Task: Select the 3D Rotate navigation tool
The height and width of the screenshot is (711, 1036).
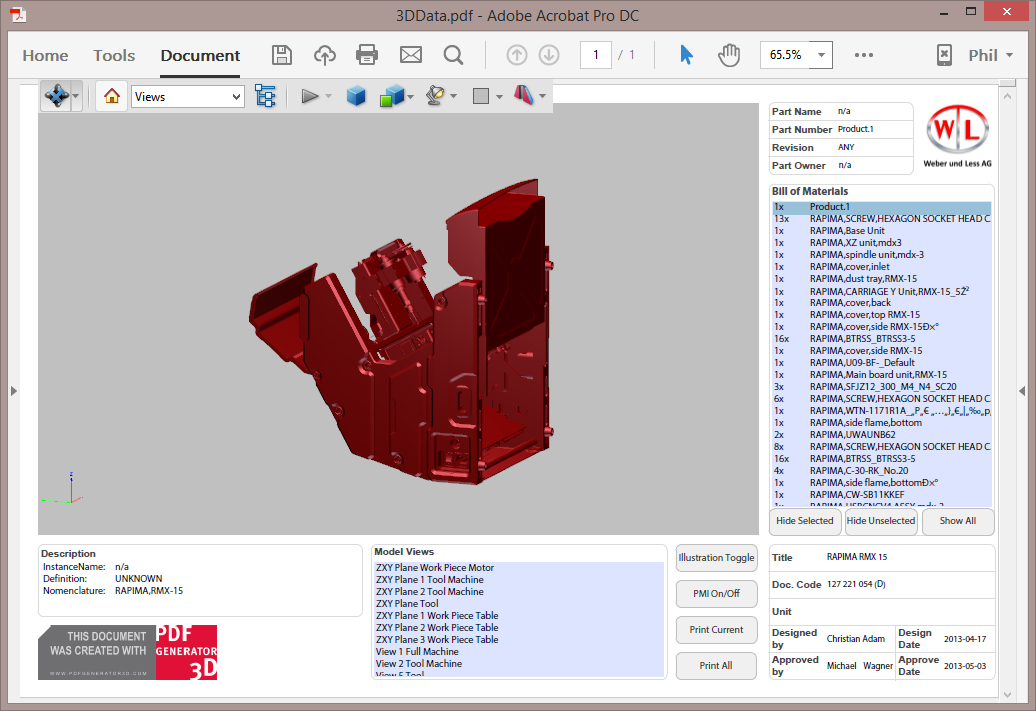Action: coord(55,96)
